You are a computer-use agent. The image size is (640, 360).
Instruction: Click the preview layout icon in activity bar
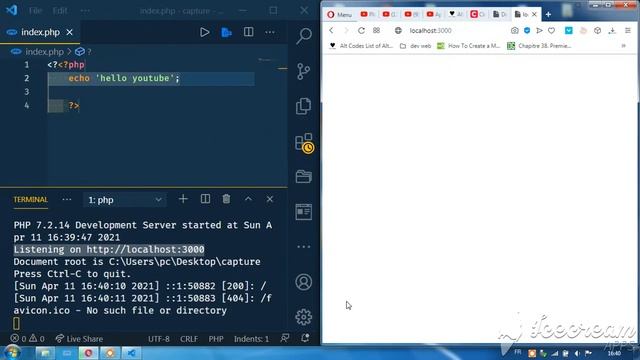[304, 212]
